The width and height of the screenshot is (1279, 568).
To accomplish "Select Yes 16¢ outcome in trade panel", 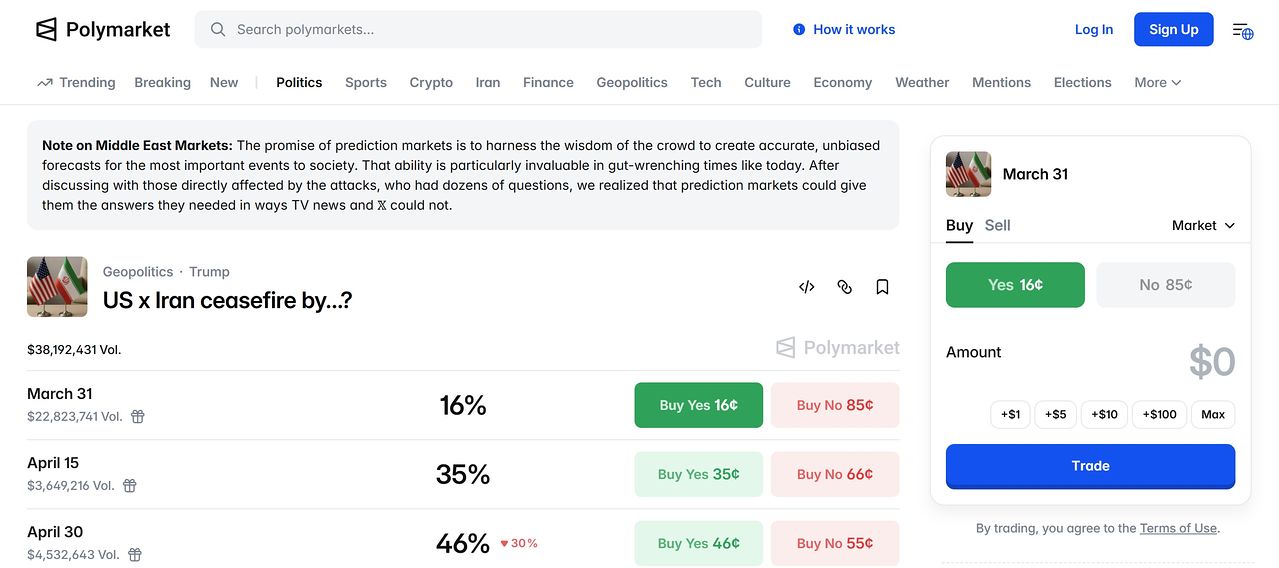I will coord(1015,285).
